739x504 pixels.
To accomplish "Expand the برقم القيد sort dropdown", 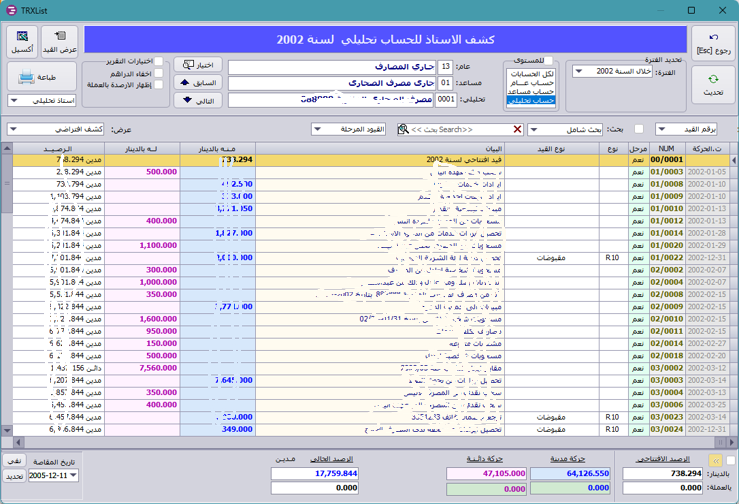I will click(661, 129).
